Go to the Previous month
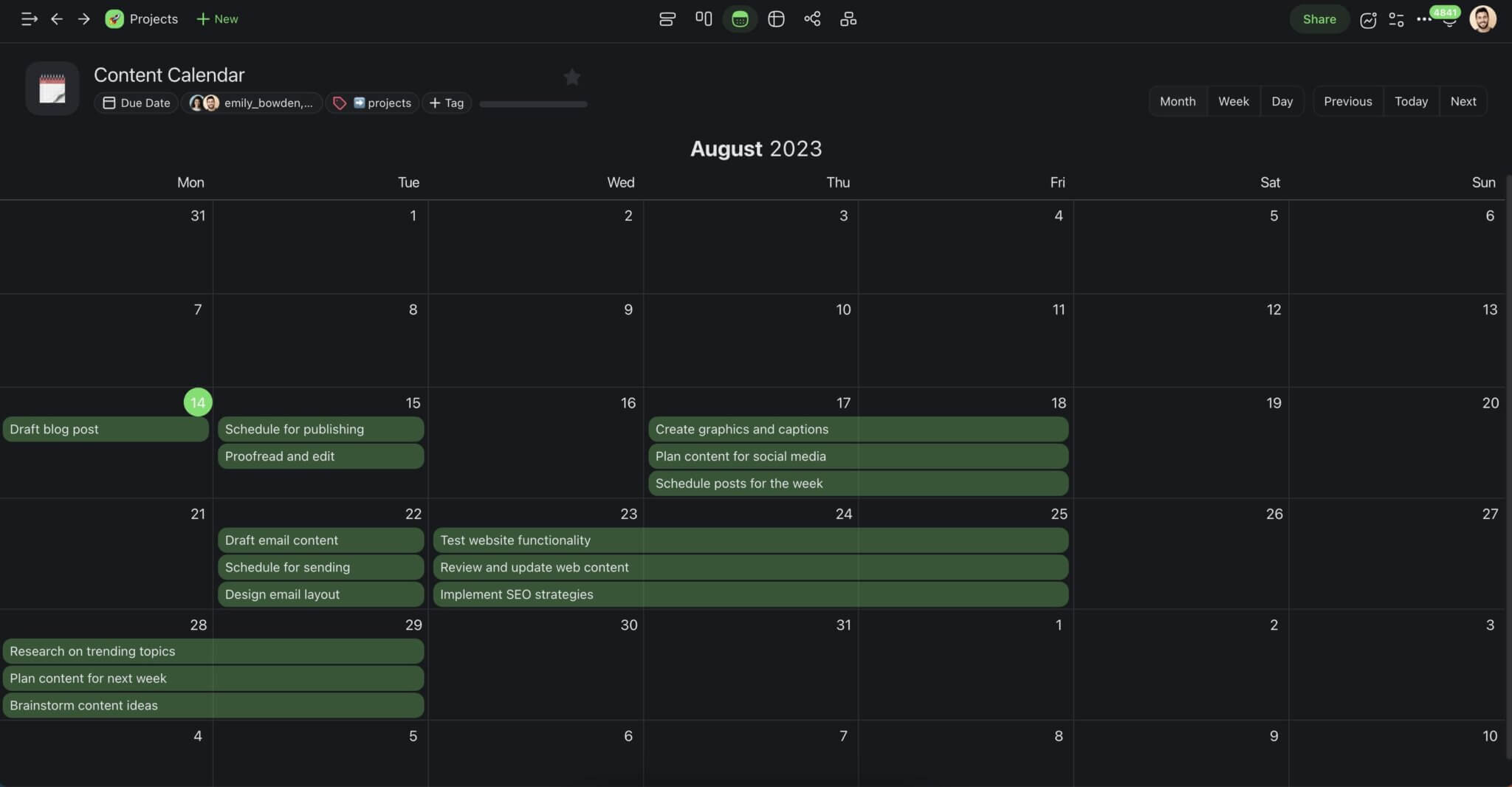Viewport: 1512px width, 787px height. 1347,101
